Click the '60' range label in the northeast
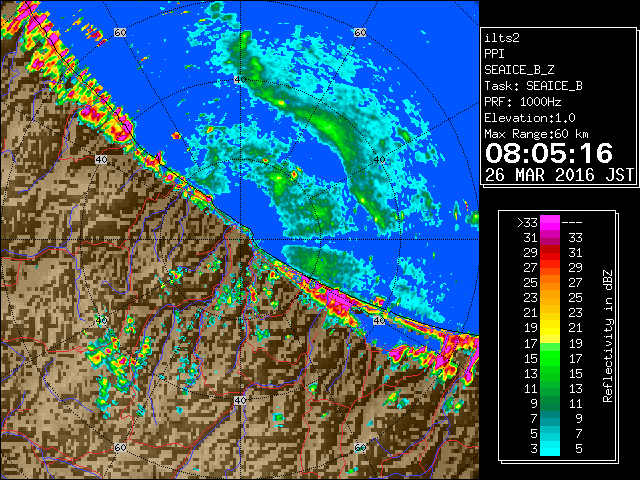The image size is (640, 480). [x=360, y=32]
